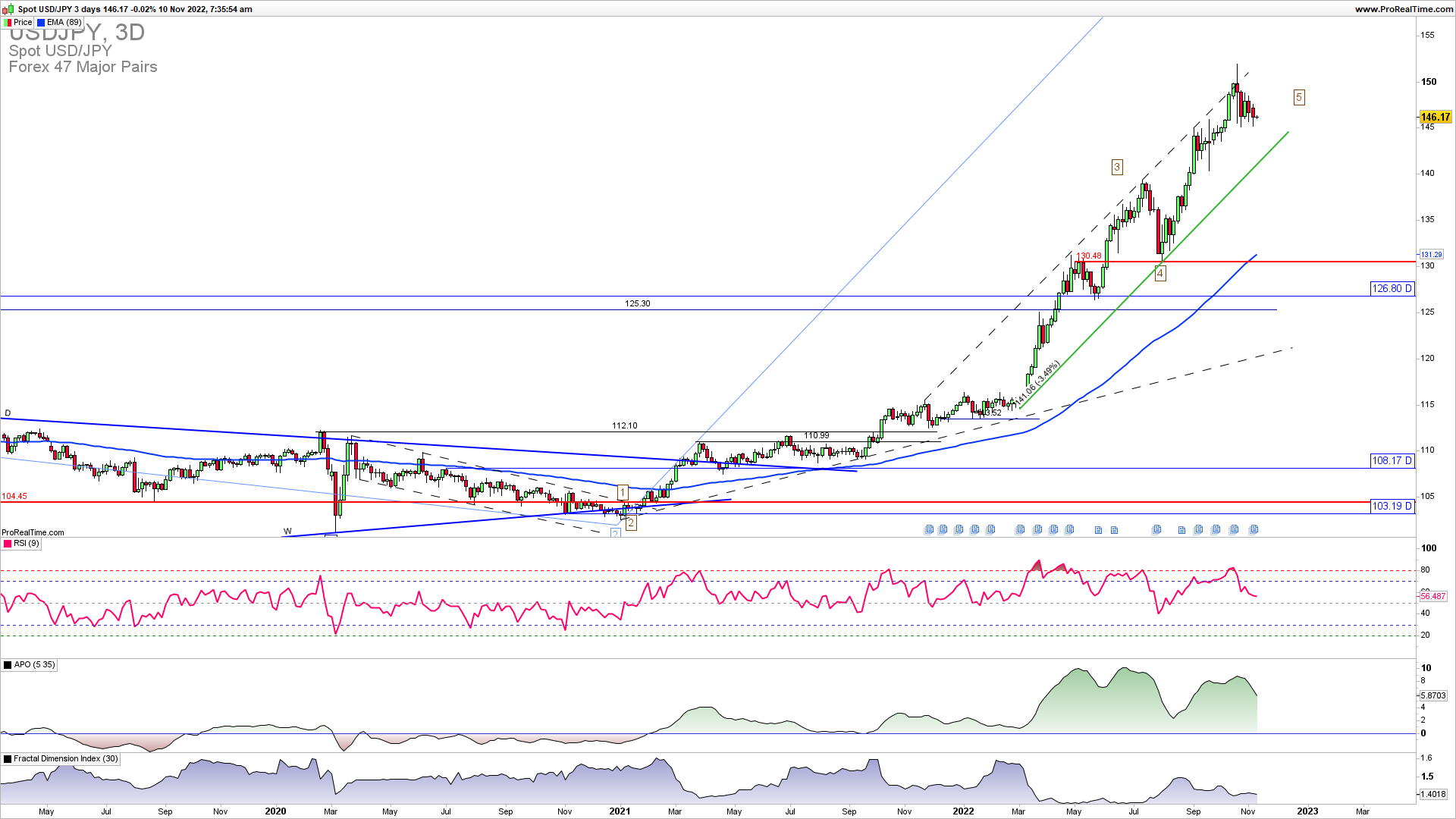The image size is (1456, 819).
Task: Click the 110.99 line label
Action: [x=817, y=435]
